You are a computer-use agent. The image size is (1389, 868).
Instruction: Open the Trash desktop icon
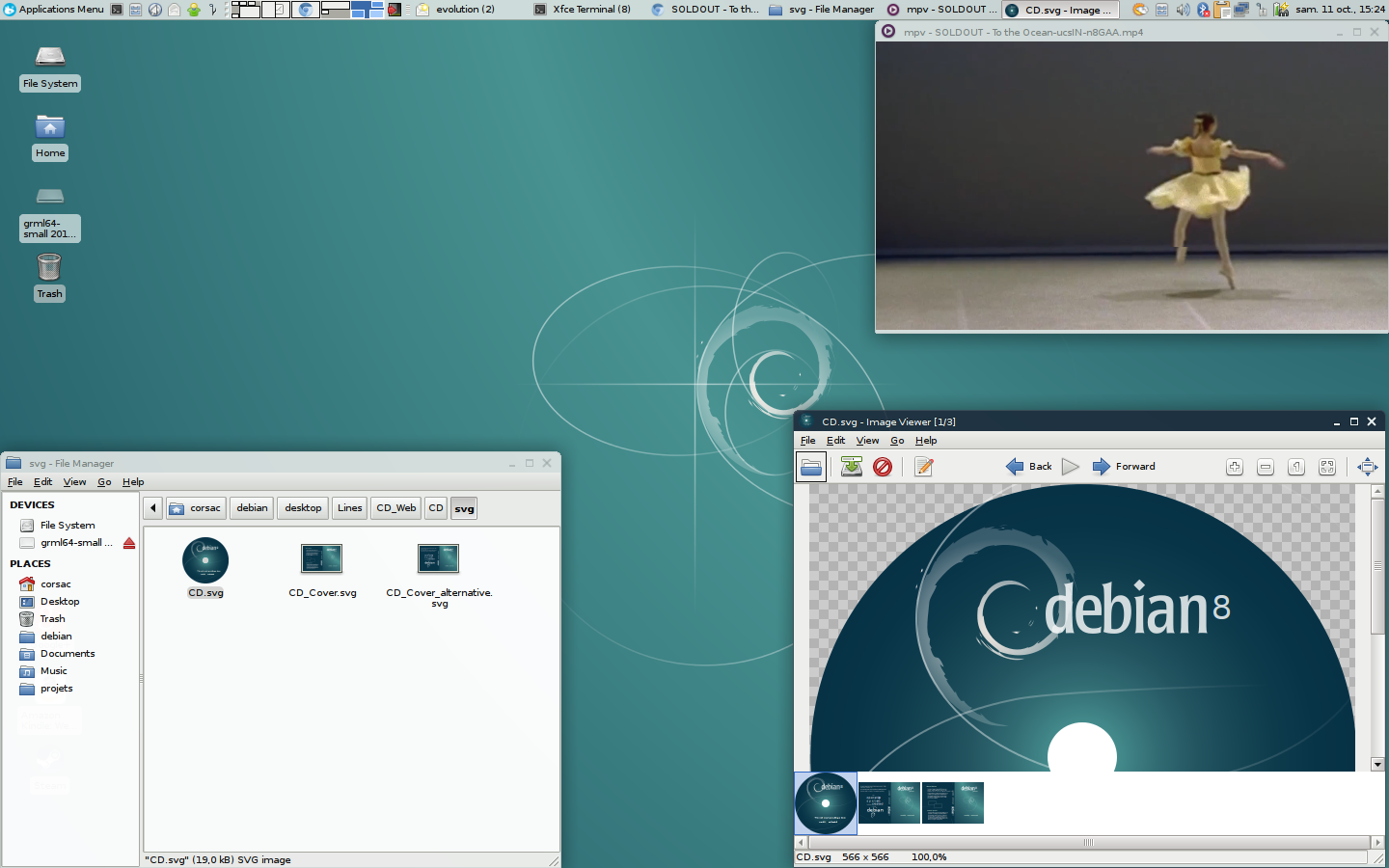click(49, 266)
